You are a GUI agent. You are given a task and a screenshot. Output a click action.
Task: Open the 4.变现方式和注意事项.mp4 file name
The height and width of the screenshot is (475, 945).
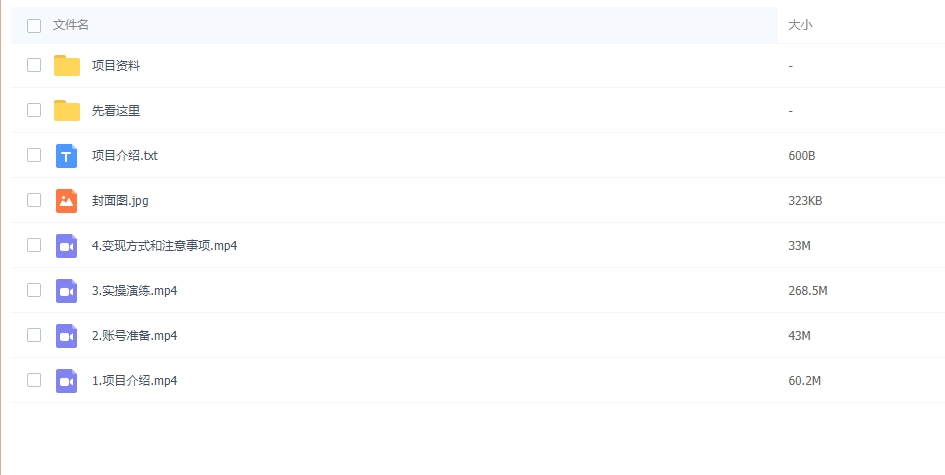coord(164,246)
